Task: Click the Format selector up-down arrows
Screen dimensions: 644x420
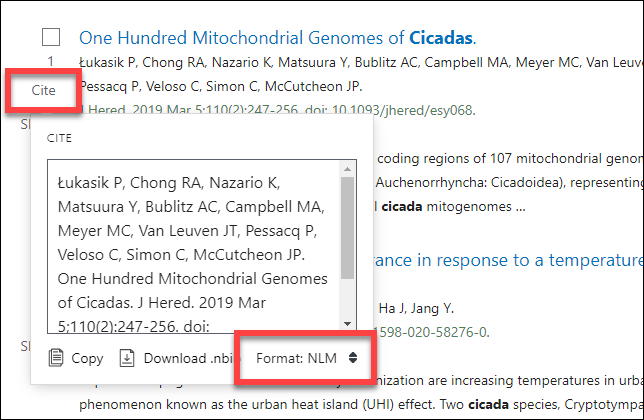Action: tap(353, 358)
